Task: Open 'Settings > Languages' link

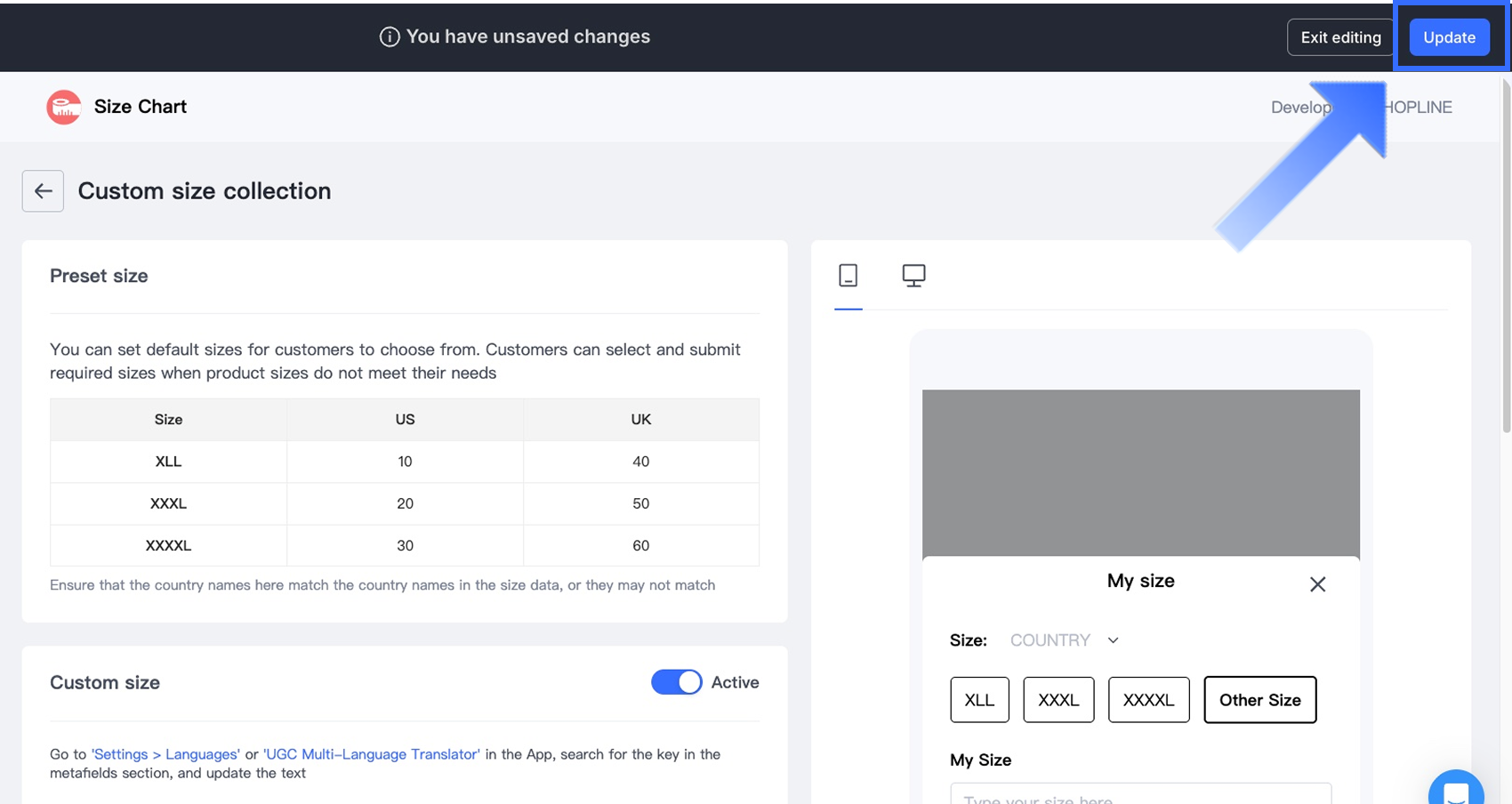Action: (165, 754)
